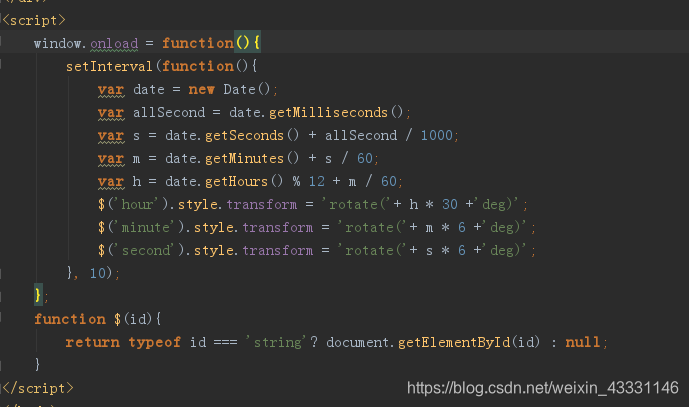Click the number '30' multiplier
The height and width of the screenshot is (407, 689).
click(x=450, y=204)
